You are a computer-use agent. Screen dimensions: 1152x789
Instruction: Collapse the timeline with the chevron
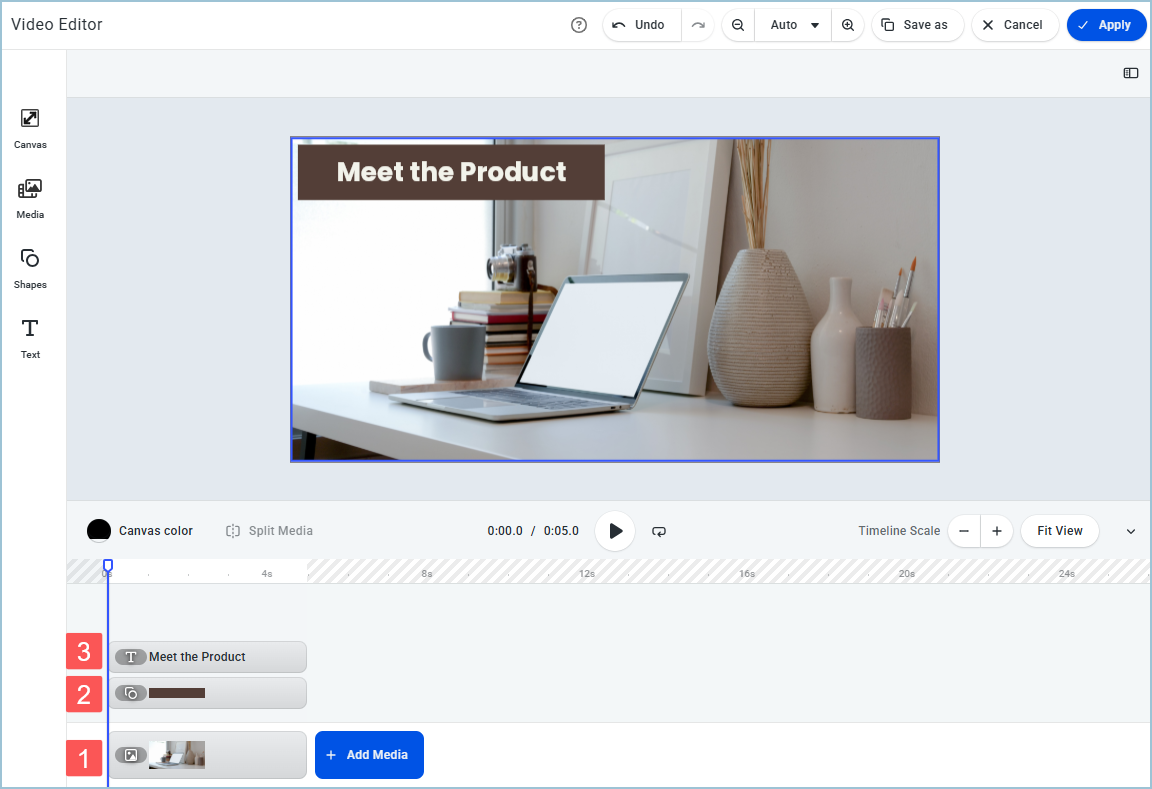tap(1131, 531)
